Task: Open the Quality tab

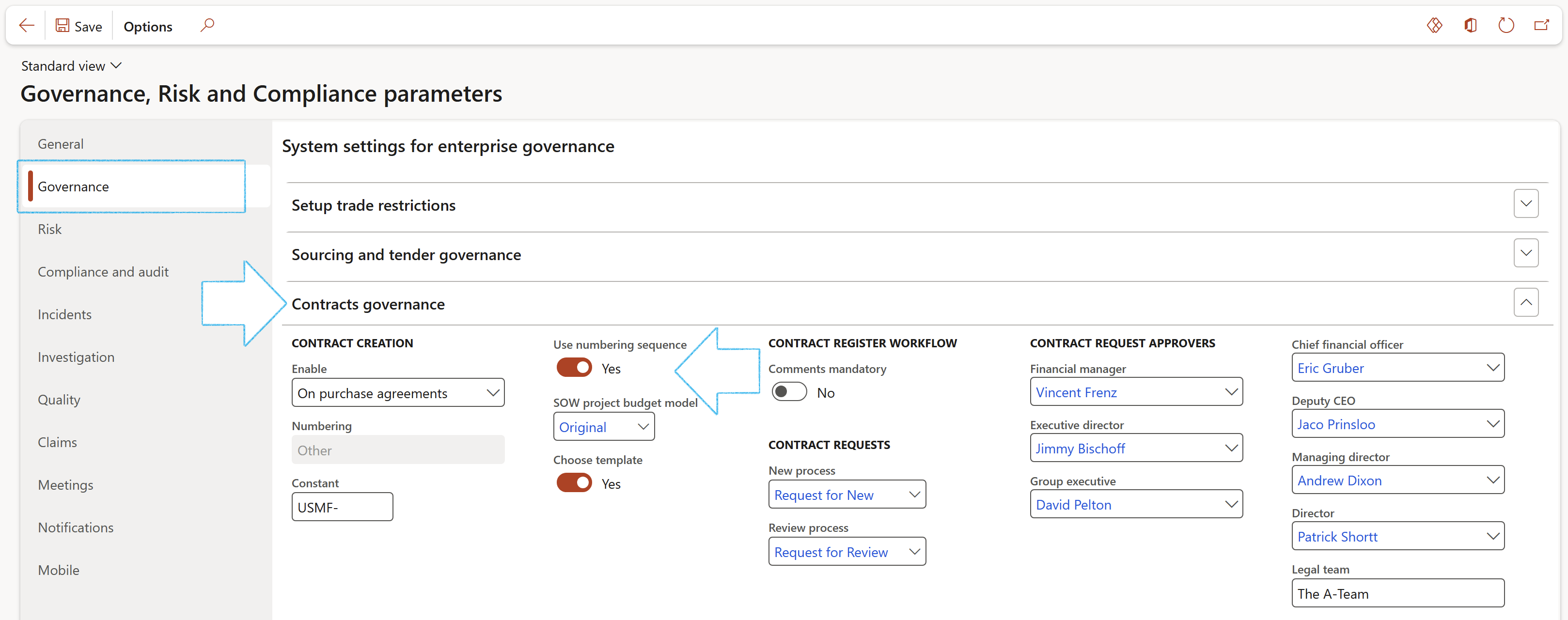Action: (x=59, y=400)
